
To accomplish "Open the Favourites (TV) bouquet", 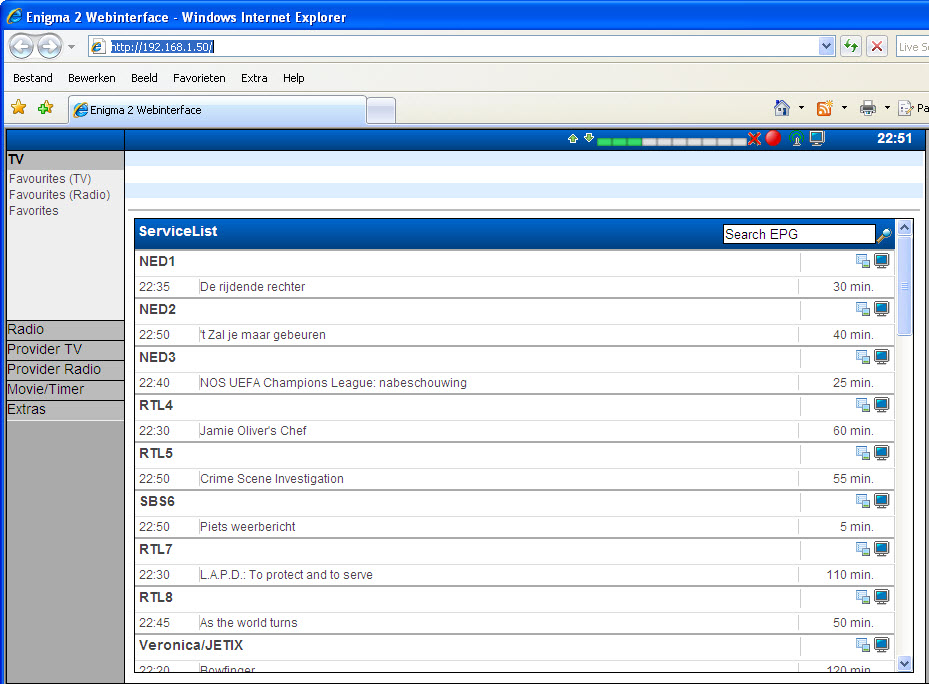I will (x=50, y=178).
